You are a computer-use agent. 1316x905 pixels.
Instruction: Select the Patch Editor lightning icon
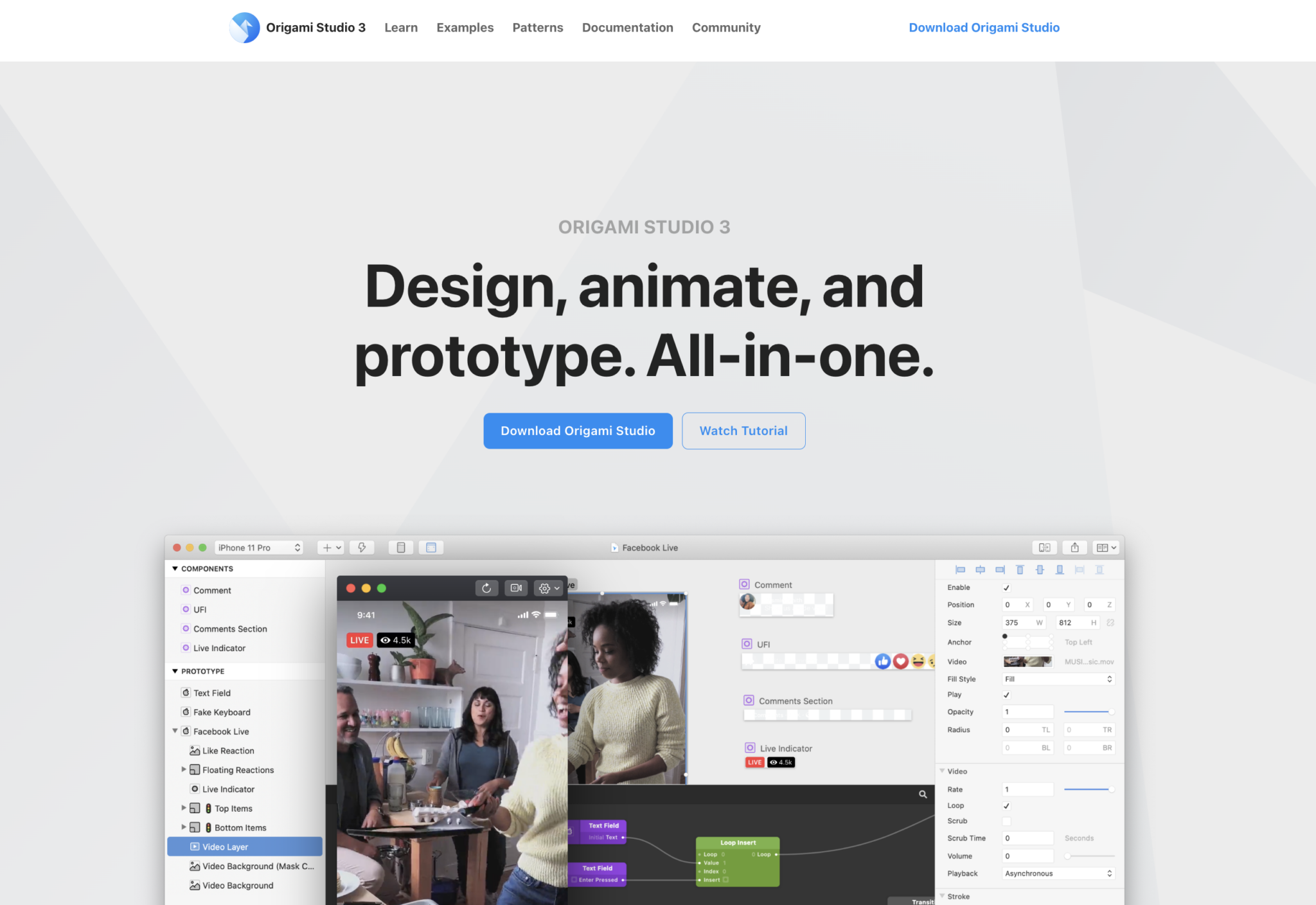362,547
